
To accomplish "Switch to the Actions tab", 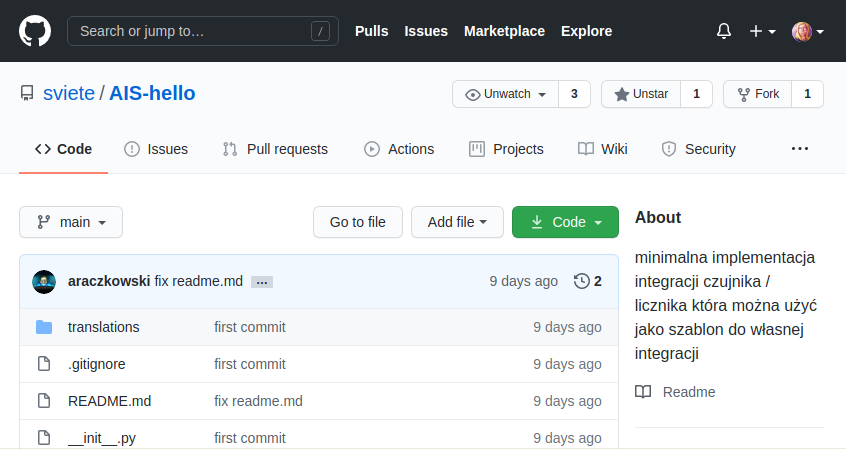I will [399, 149].
